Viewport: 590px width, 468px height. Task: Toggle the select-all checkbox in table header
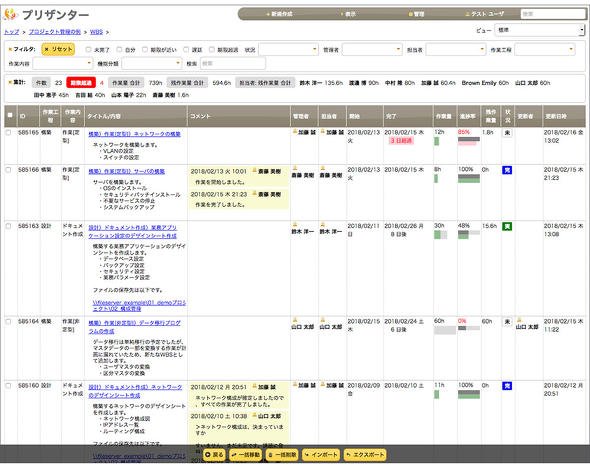[10, 115]
